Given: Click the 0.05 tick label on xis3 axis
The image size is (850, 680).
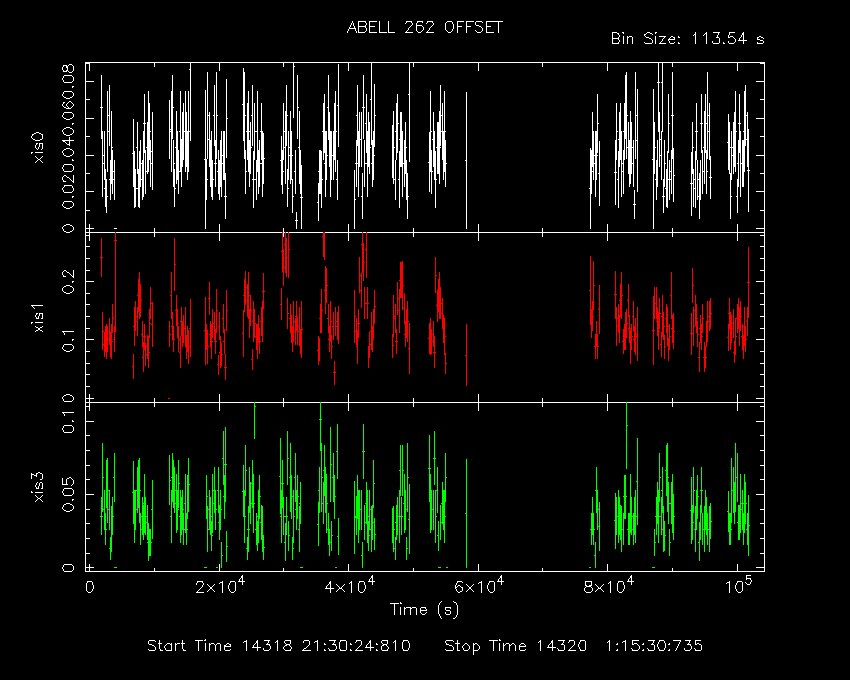Looking at the screenshot, I should click(x=68, y=494).
